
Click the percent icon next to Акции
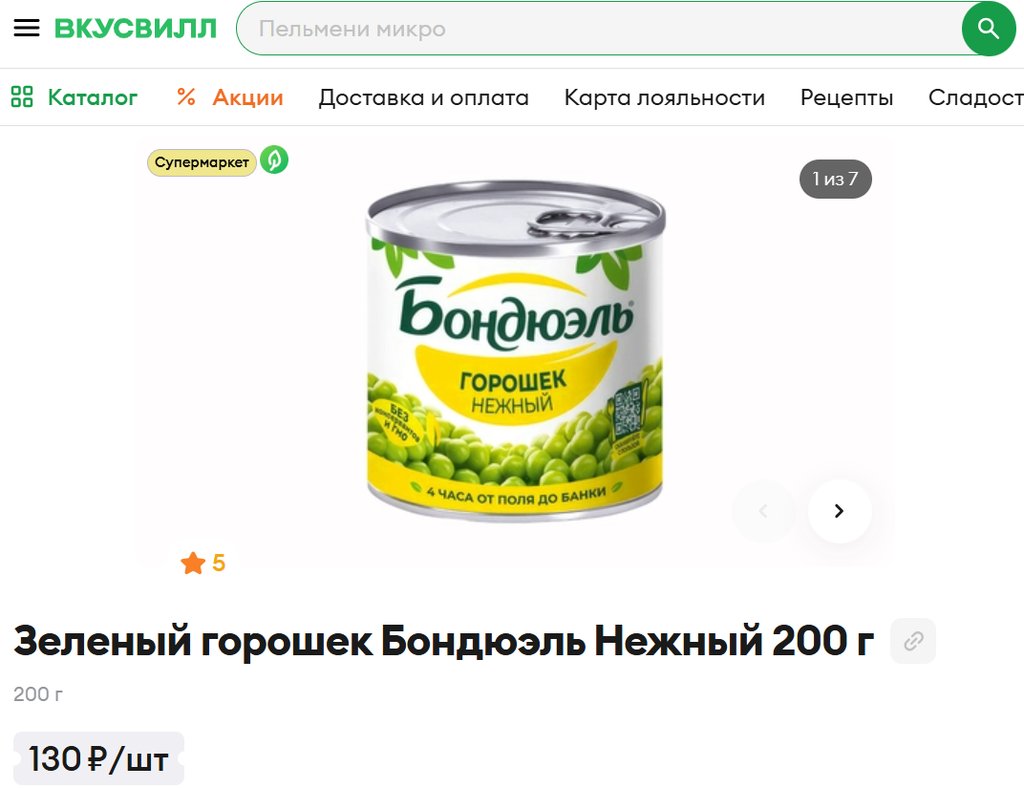[x=186, y=97]
